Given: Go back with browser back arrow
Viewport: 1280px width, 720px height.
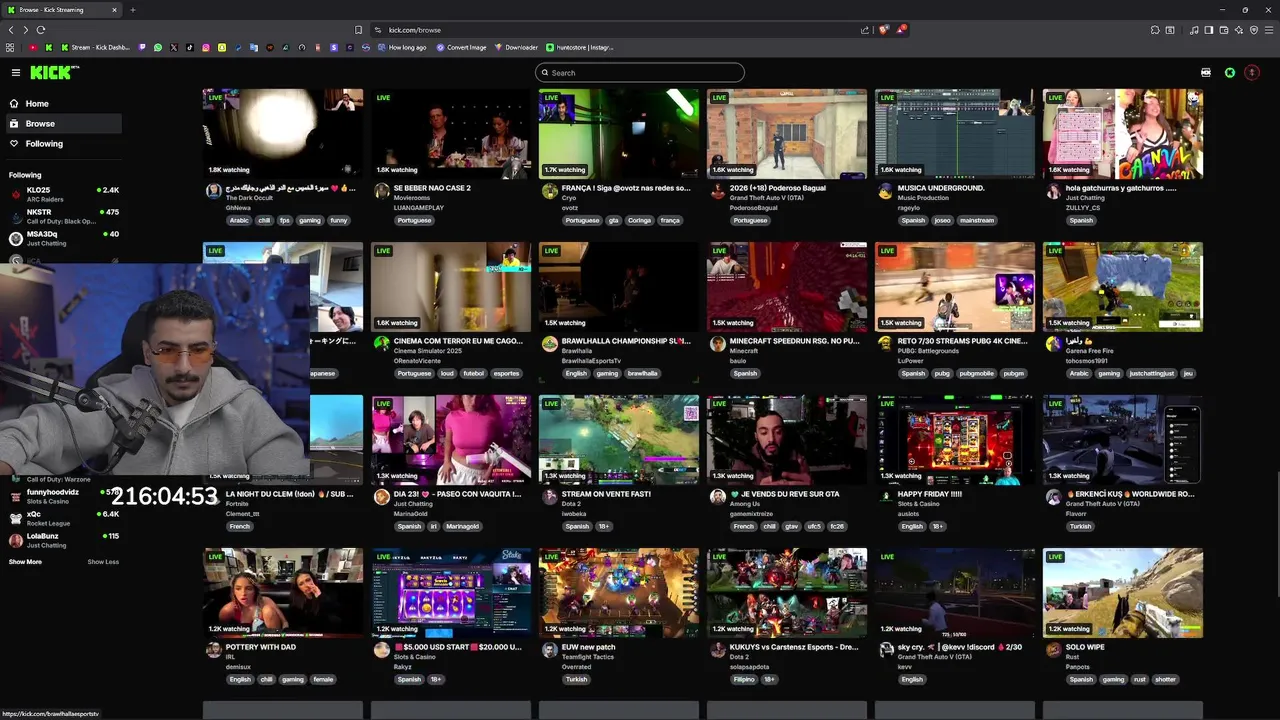Looking at the screenshot, I should coord(11,30).
